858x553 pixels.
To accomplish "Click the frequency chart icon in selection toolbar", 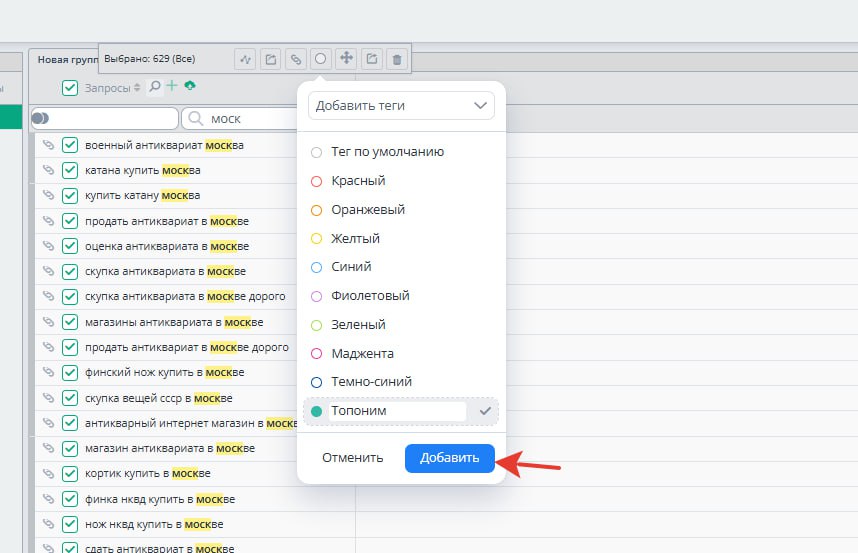I will (x=245, y=59).
